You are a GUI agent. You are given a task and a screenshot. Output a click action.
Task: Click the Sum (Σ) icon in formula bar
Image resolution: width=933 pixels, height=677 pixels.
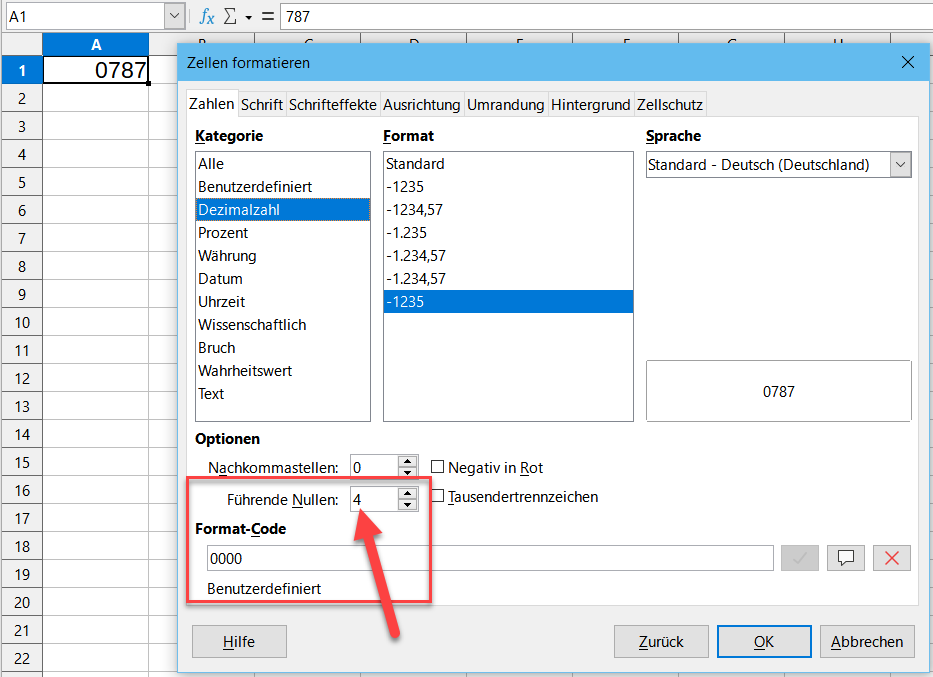click(x=232, y=15)
